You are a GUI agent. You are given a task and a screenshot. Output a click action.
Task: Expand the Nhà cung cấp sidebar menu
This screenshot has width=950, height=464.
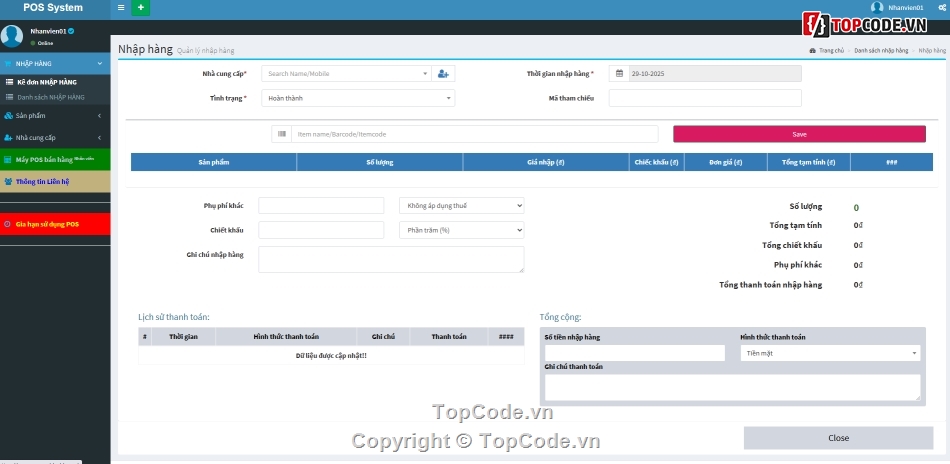54,137
